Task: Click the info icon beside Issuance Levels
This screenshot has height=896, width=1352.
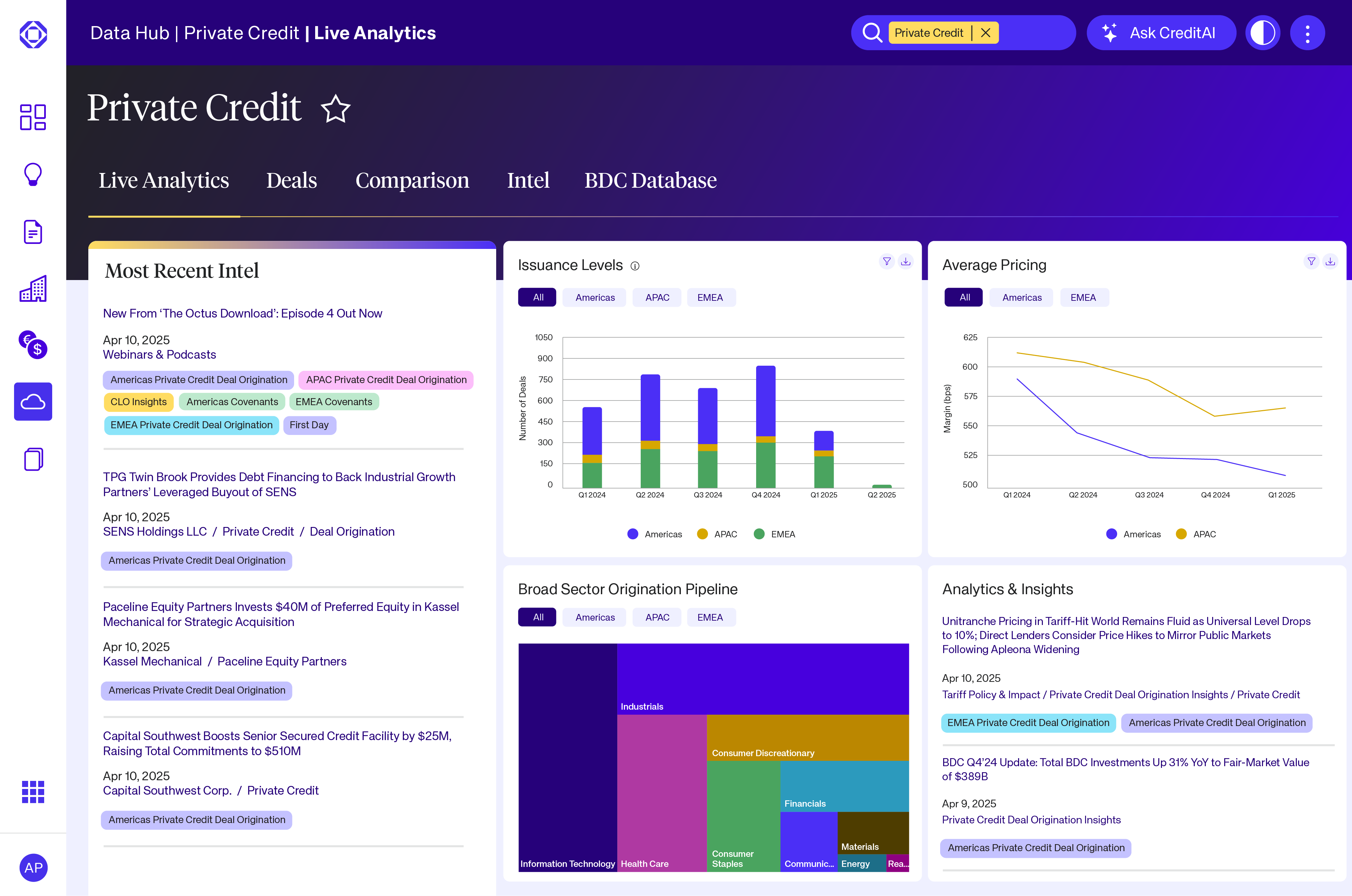Action: 635,265
